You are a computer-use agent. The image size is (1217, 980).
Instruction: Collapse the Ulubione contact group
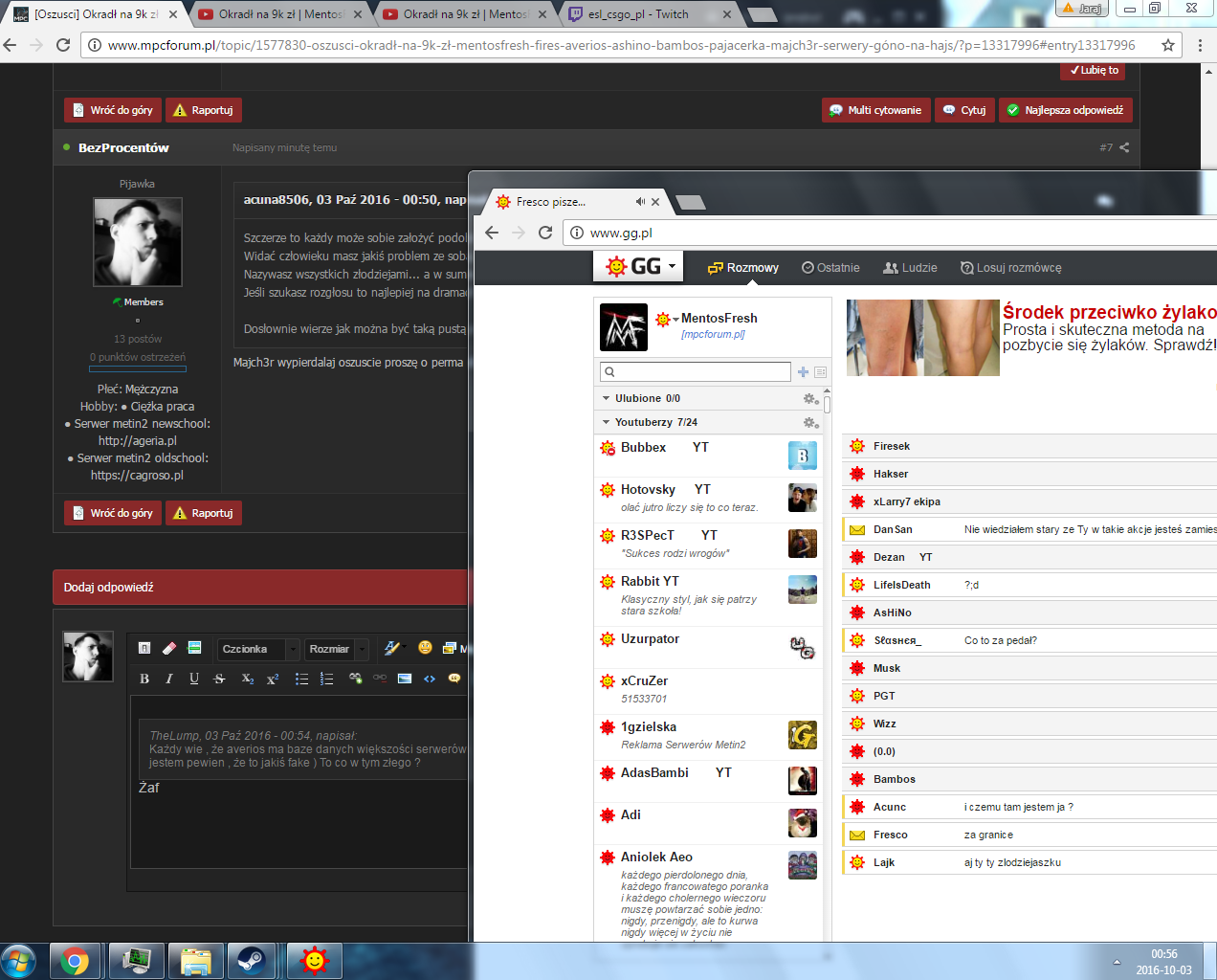tap(606, 398)
